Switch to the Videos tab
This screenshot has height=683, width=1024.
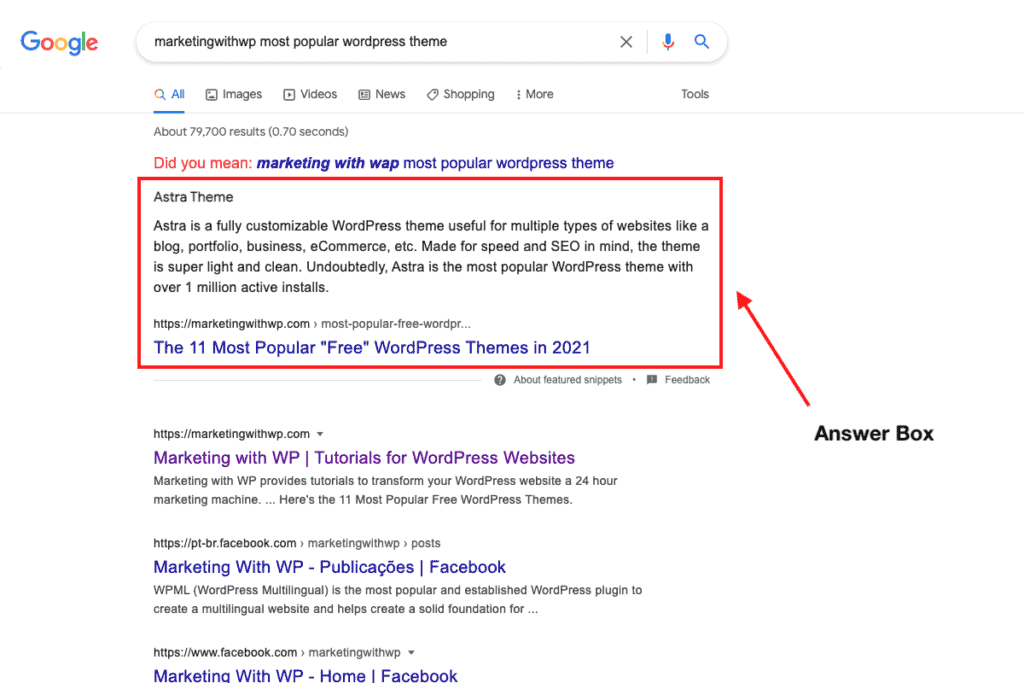point(310,95)
